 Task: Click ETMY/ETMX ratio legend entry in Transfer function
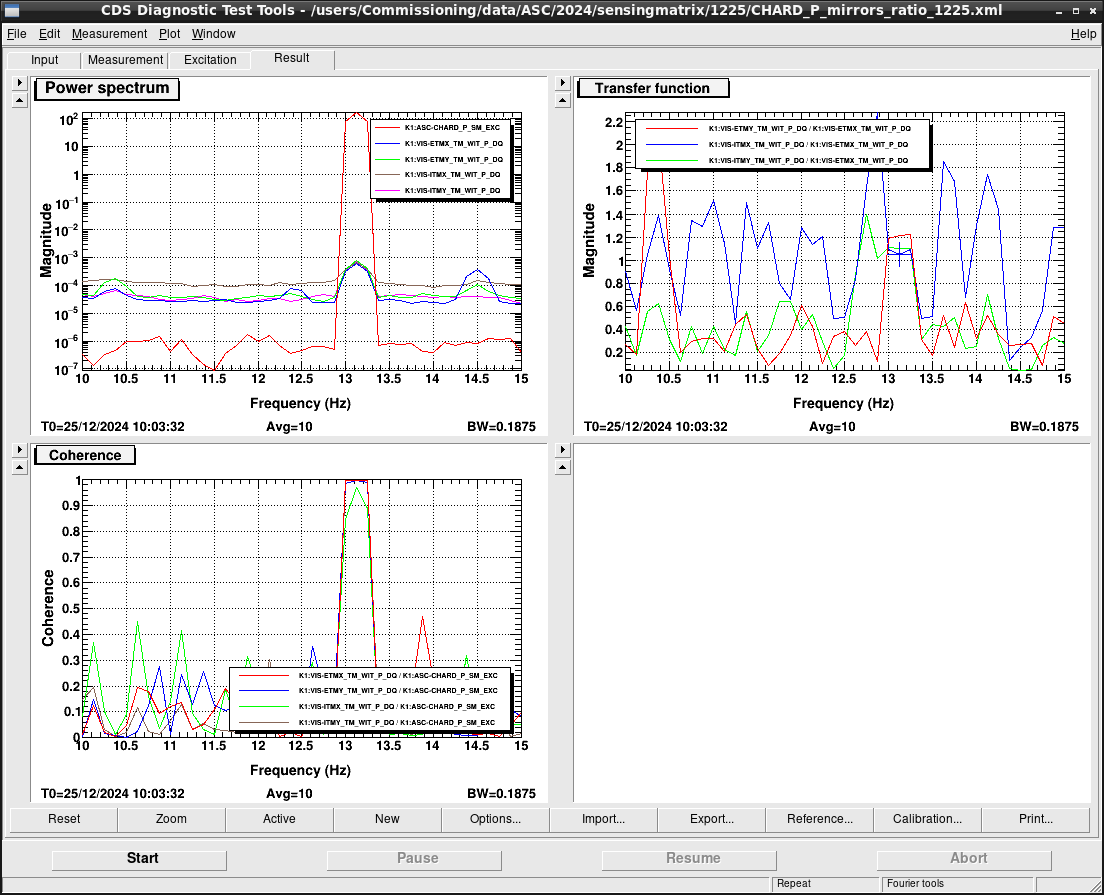(x=779, y=129)
